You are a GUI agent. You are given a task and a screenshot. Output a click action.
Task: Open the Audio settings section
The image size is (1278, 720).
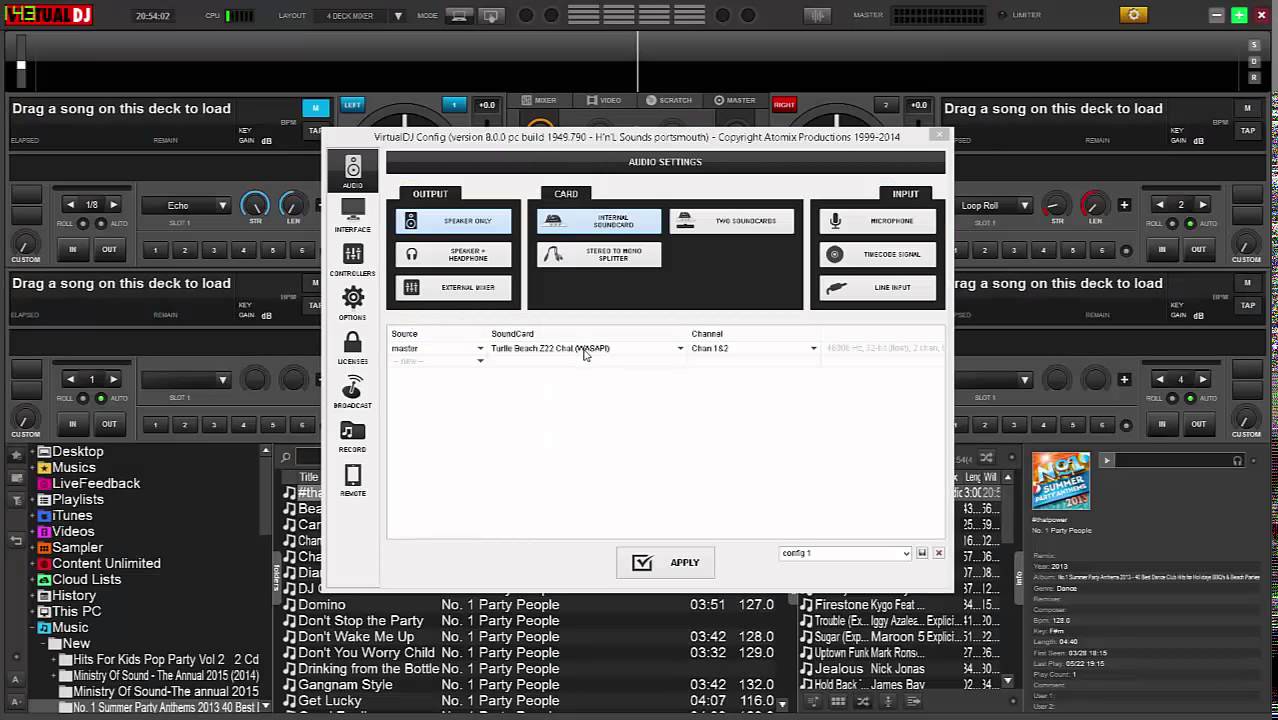coord(353,172)
